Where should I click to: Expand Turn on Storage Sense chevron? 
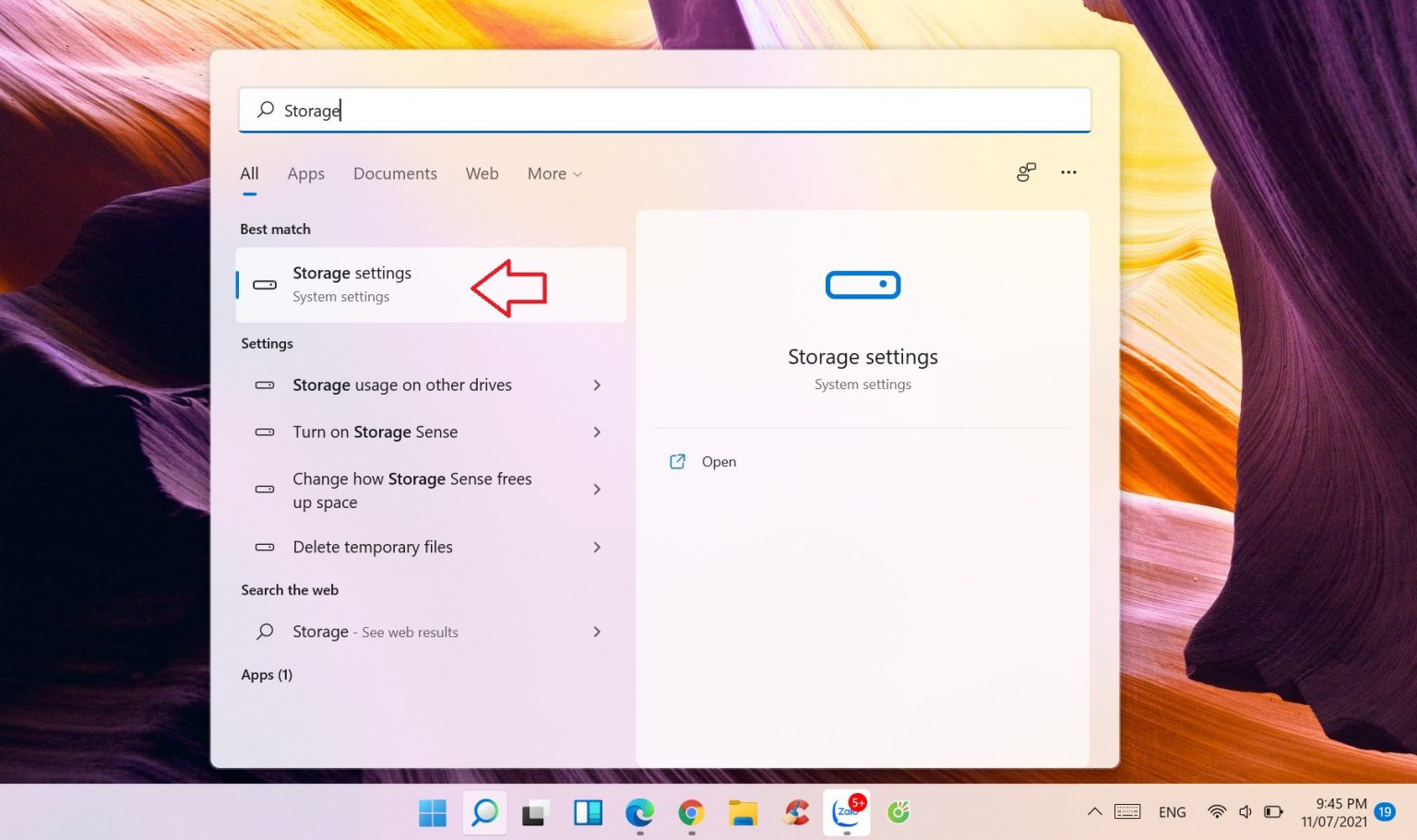pyautogui.click(x=597, y=432)
